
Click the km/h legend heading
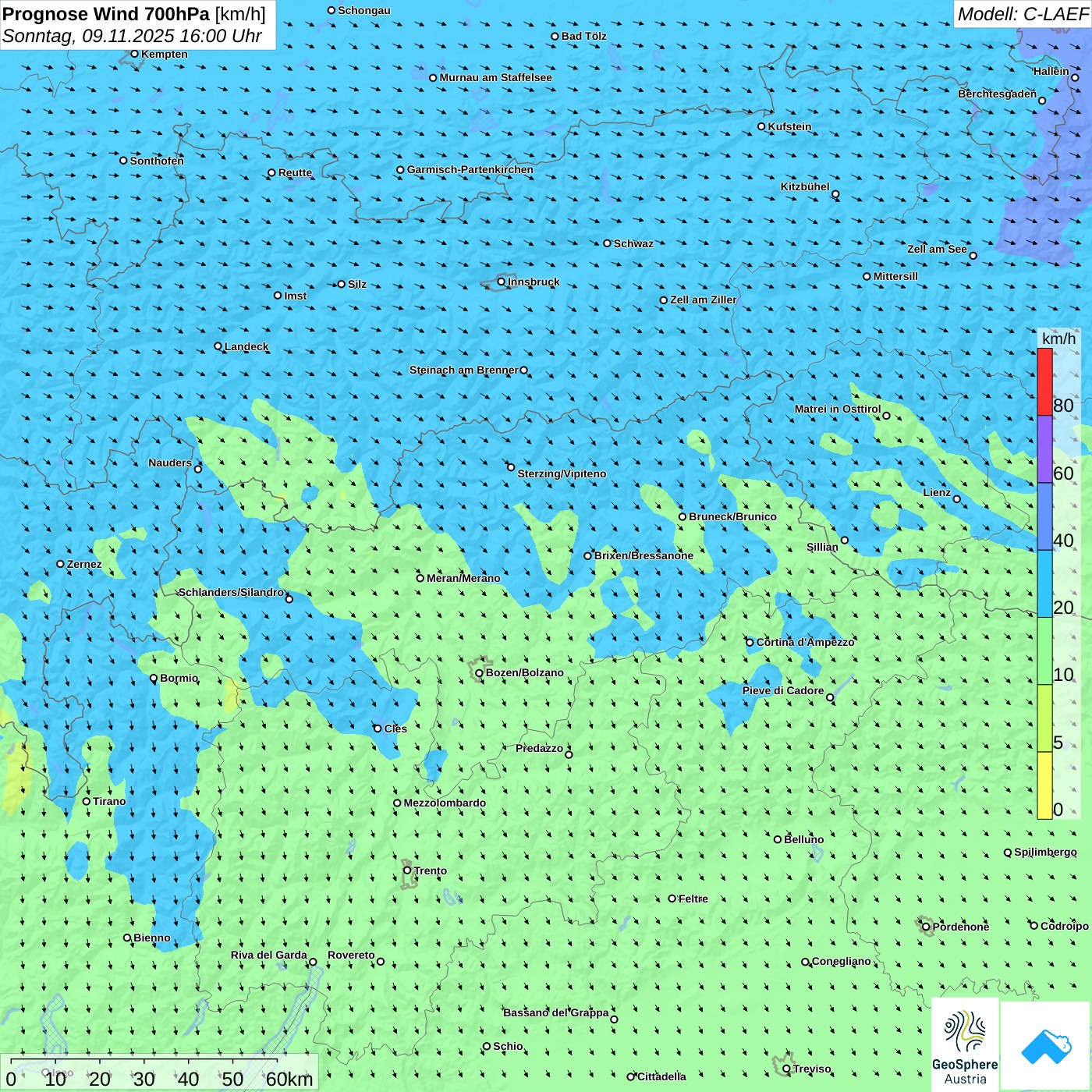1058,339
